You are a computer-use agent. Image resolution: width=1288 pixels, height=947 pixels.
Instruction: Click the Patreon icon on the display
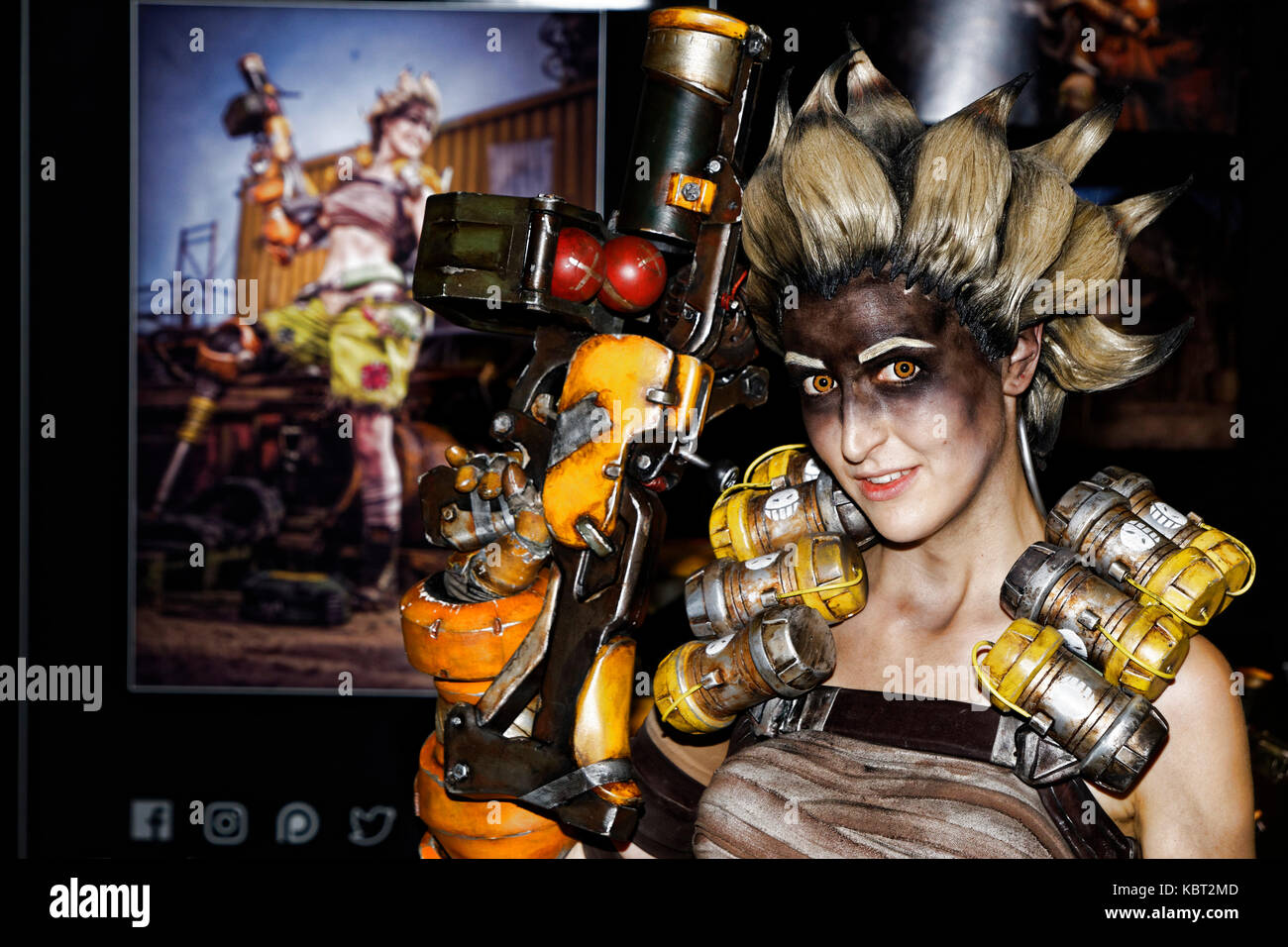point(297,822)
